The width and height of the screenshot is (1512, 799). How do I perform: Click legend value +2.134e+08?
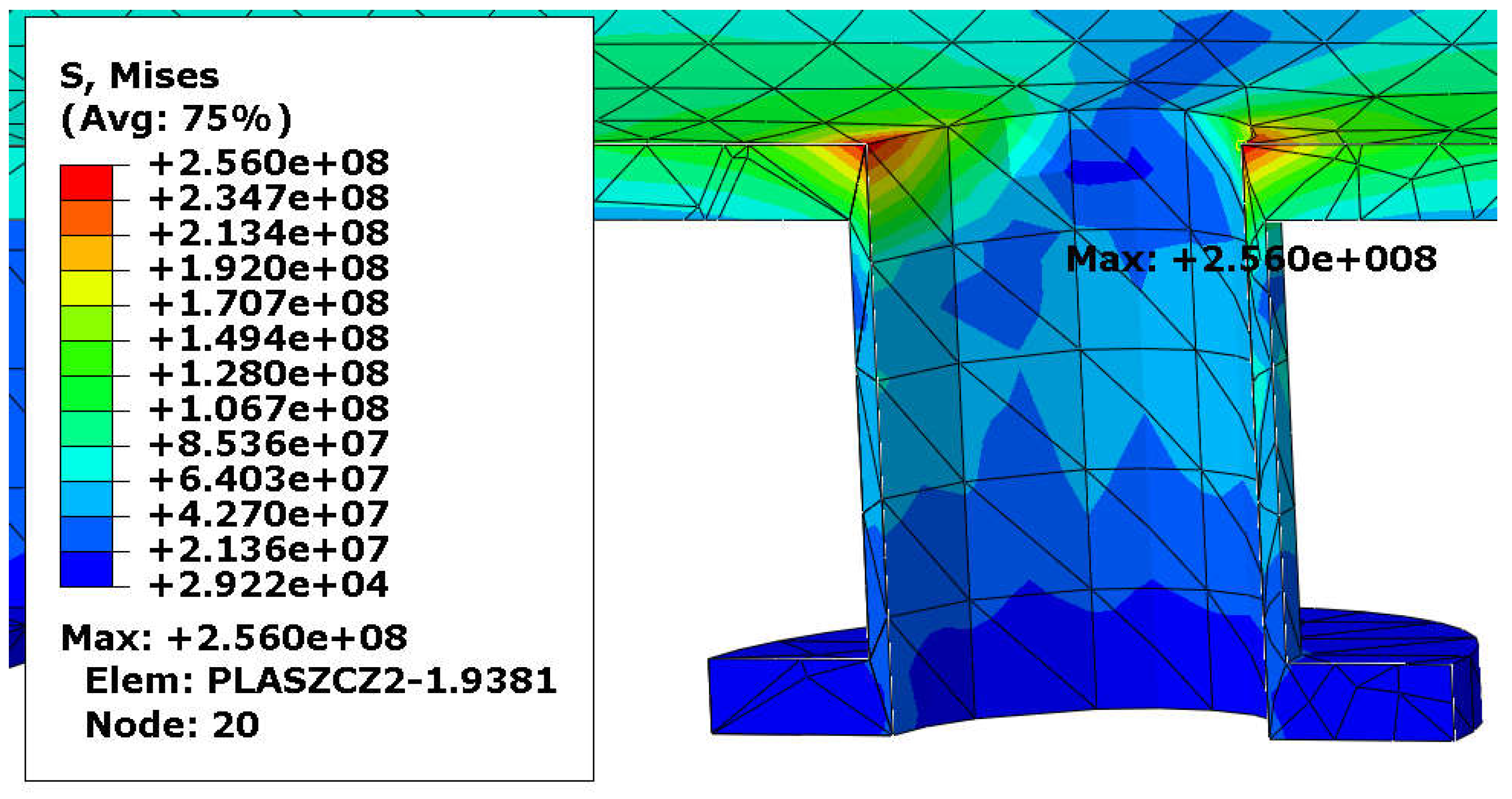click(269, 233)
